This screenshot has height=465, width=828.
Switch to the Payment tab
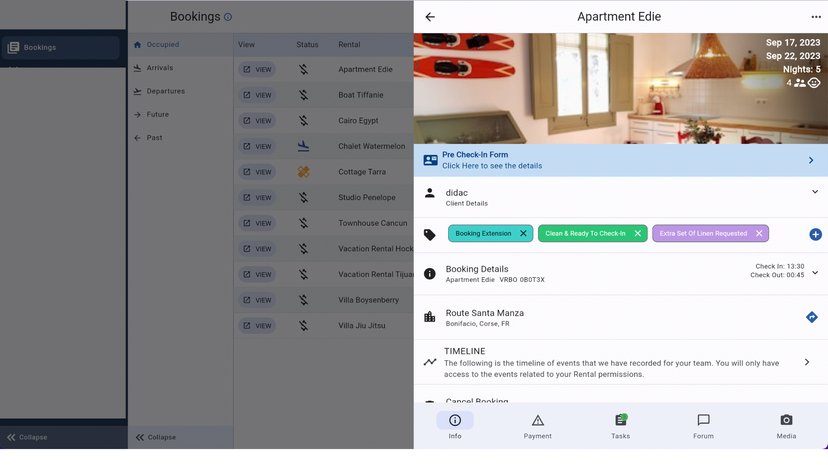(x=537, y=425)
